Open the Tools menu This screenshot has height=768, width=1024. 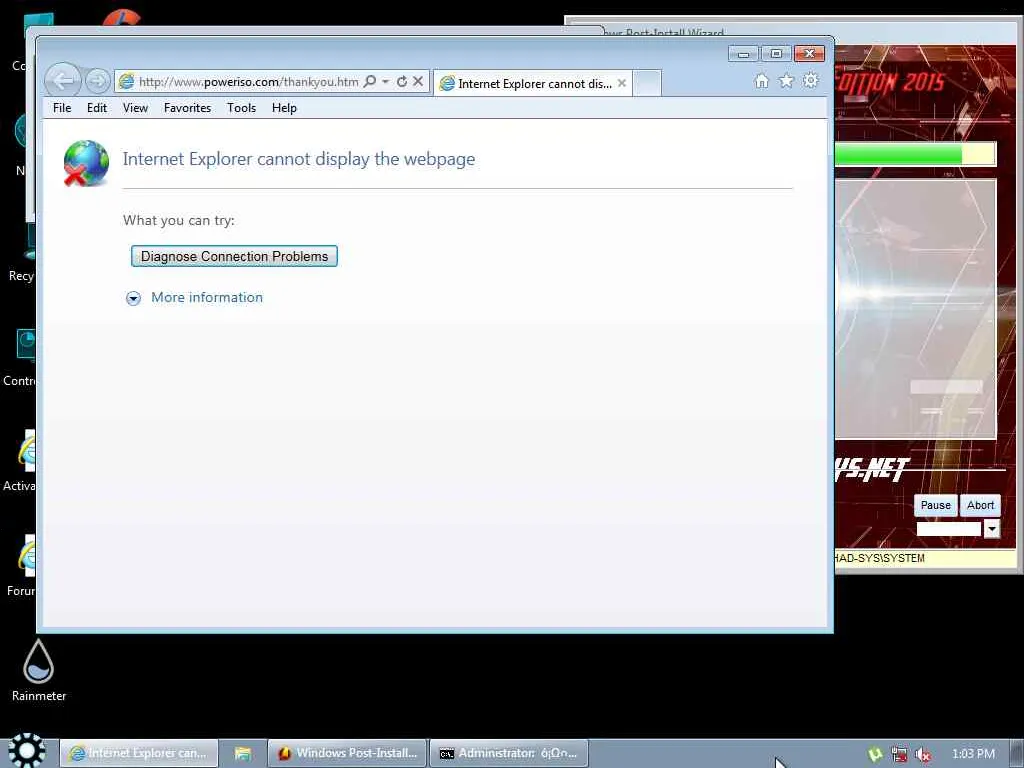click(x=242, y=108)
